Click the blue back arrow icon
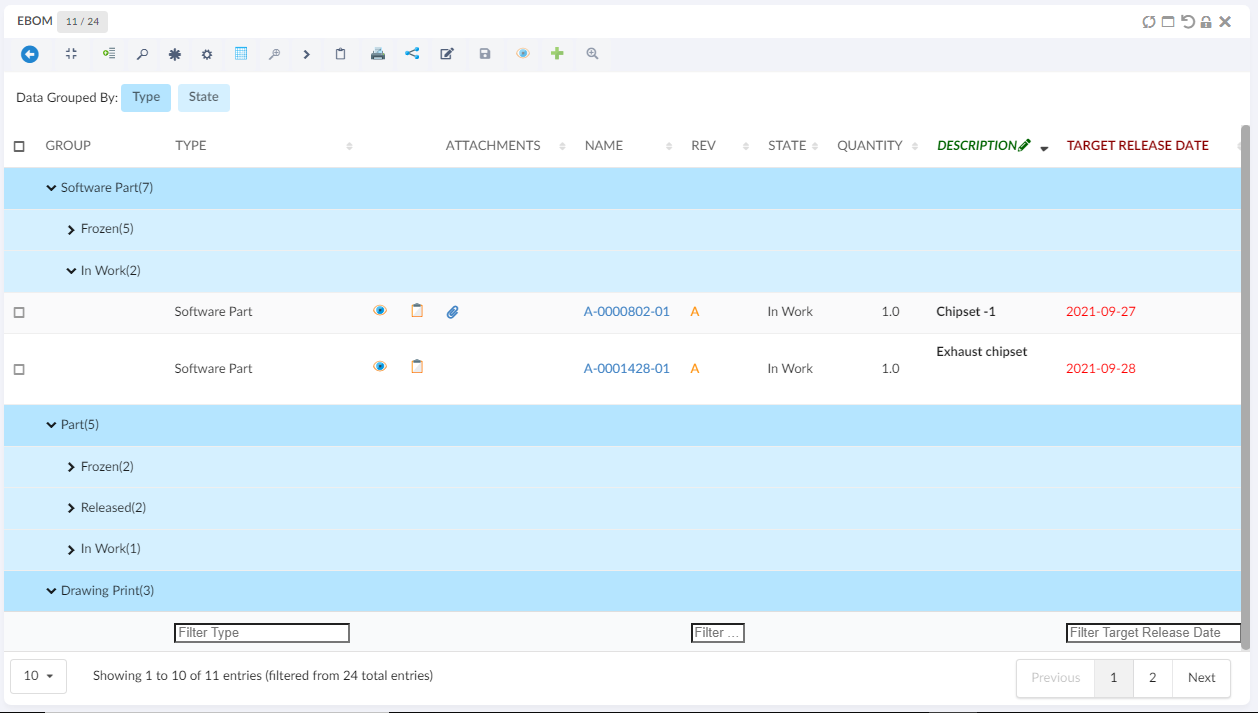This screenshot has height=713, width=1258. pyautogui.click(x=30, y=54)
